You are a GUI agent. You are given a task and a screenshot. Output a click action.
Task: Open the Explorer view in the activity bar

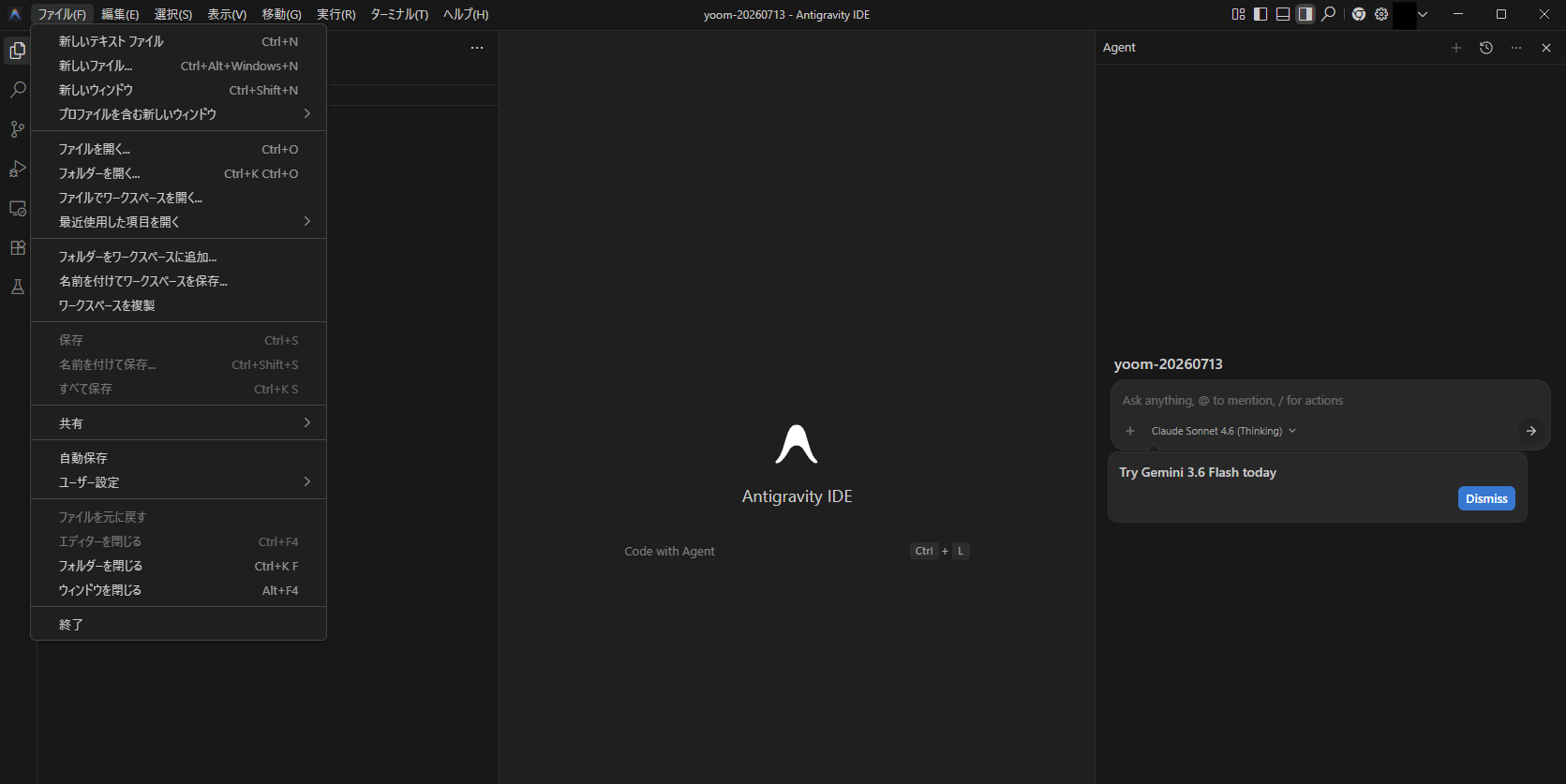click(x=17, y=51)
